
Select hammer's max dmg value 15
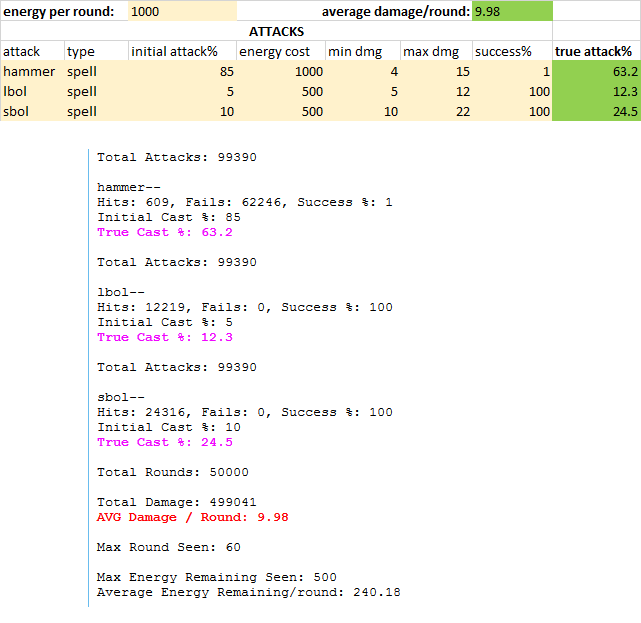point(437,71)
